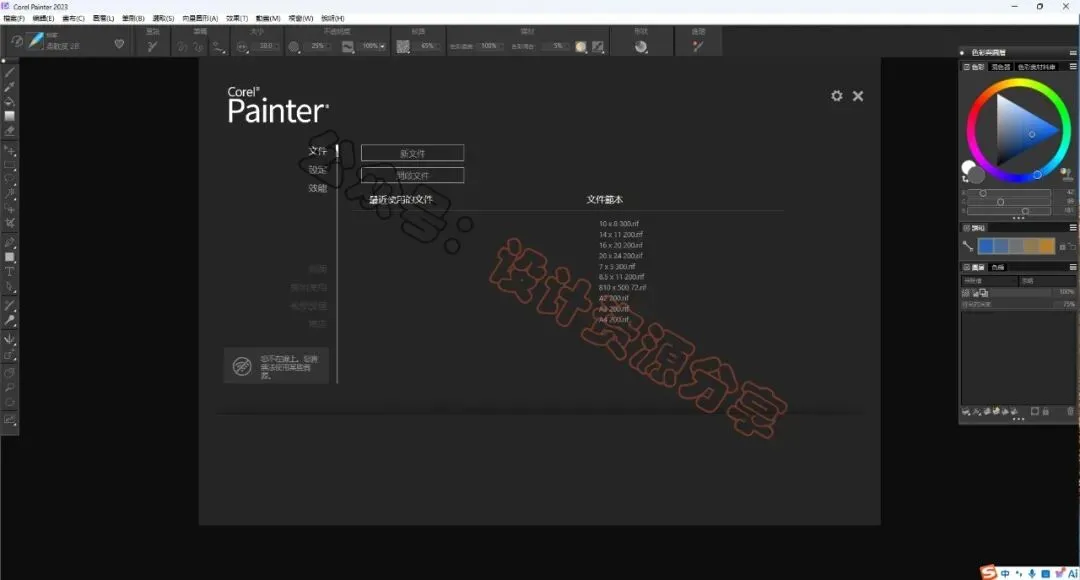Select the Paint Bucket tool
1080x580 pixels.
[x=10, y=101]
